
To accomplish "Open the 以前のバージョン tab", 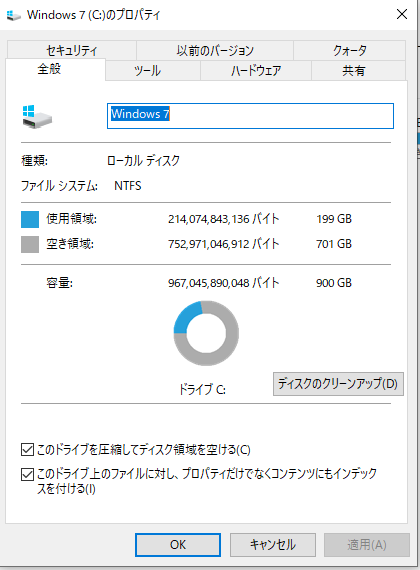I will tap(215, 50).
